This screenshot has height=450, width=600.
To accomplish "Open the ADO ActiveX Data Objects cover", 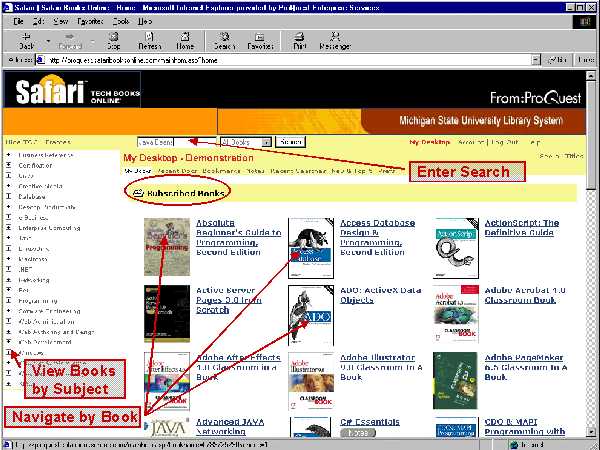I will pos(311,315).
